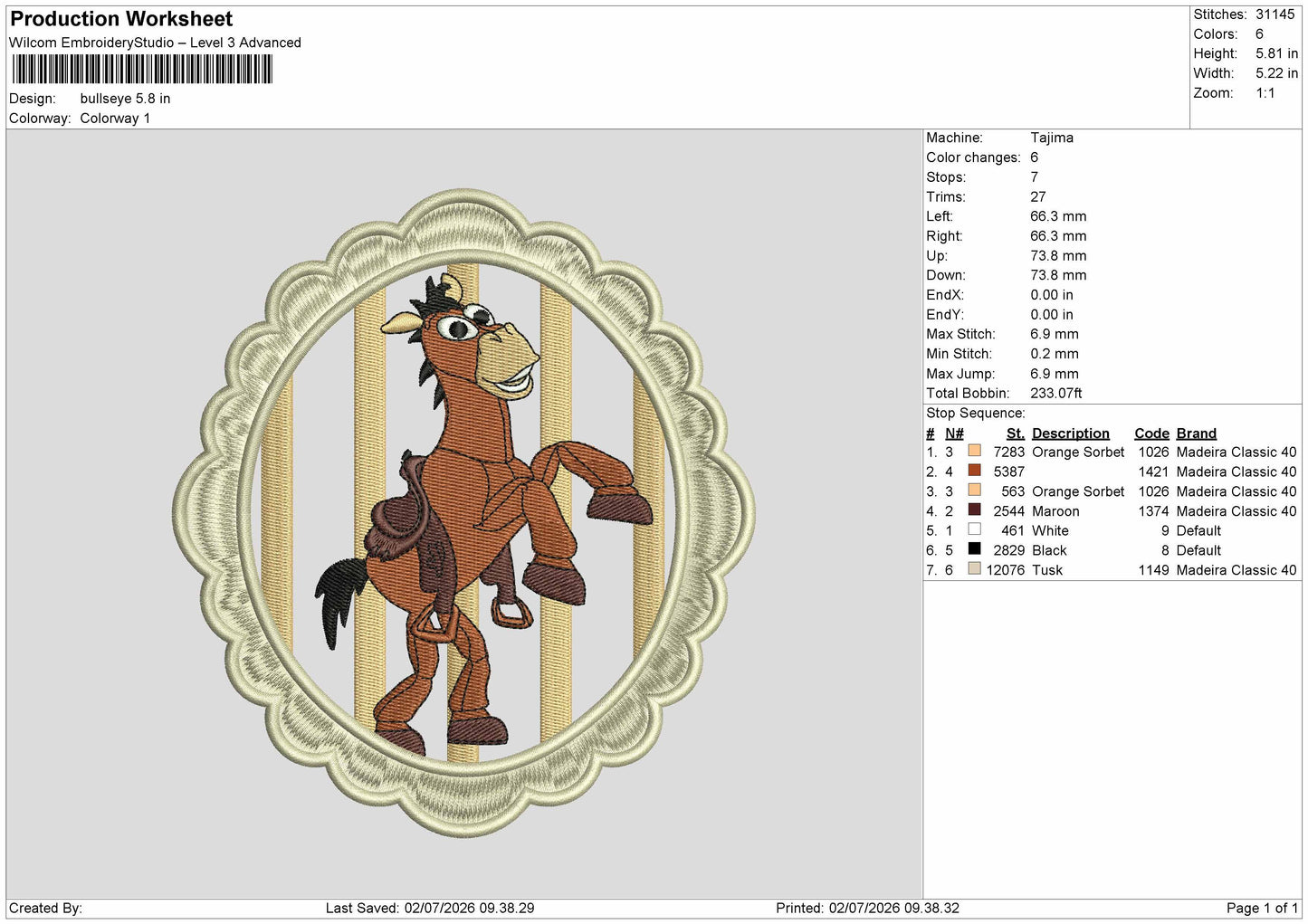Screen dimensions: 1308x924
Task: Click the Code column header
Action: (x=1151, y=433)
